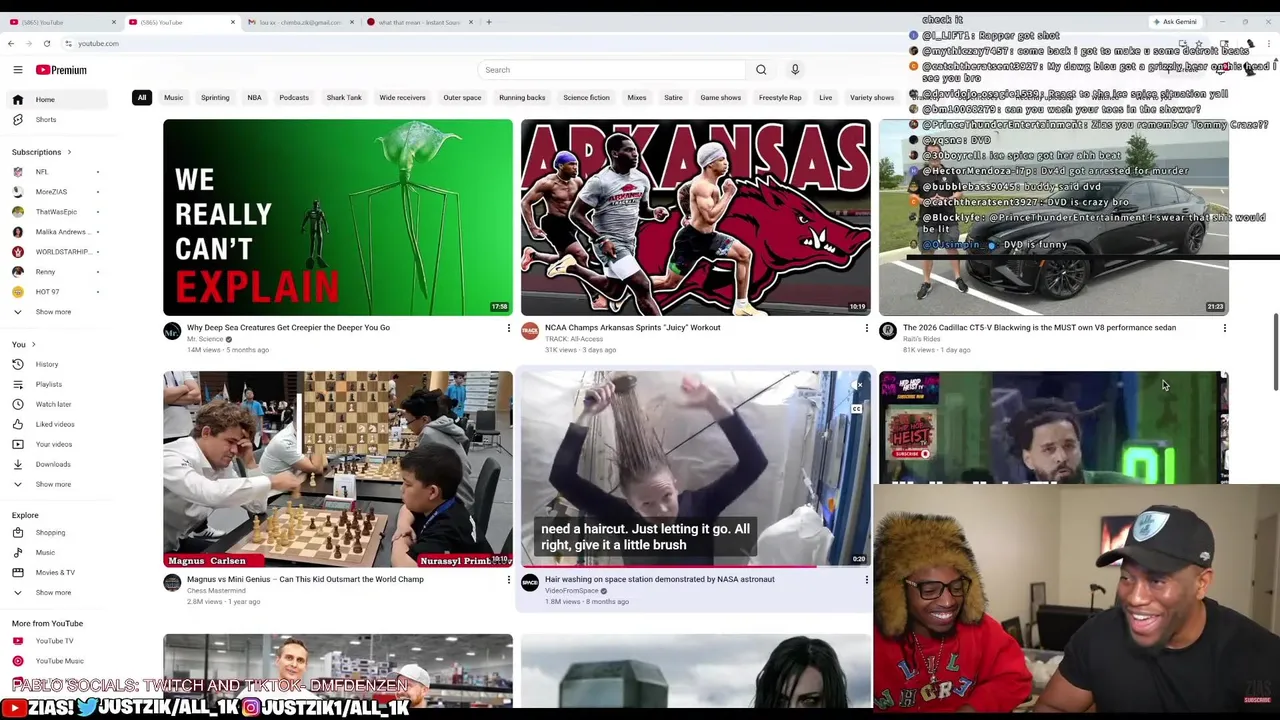Open a new browser tab
1280x720 pixels.
click(x=489, y=22)
